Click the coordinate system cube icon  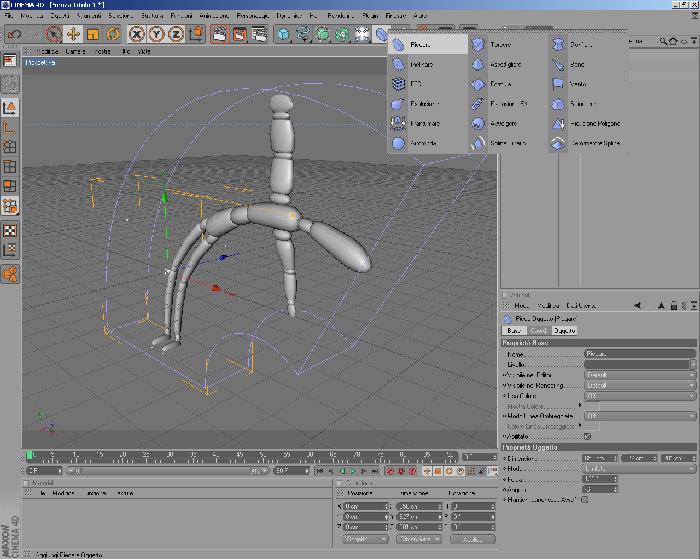click(x=196, y=34)
